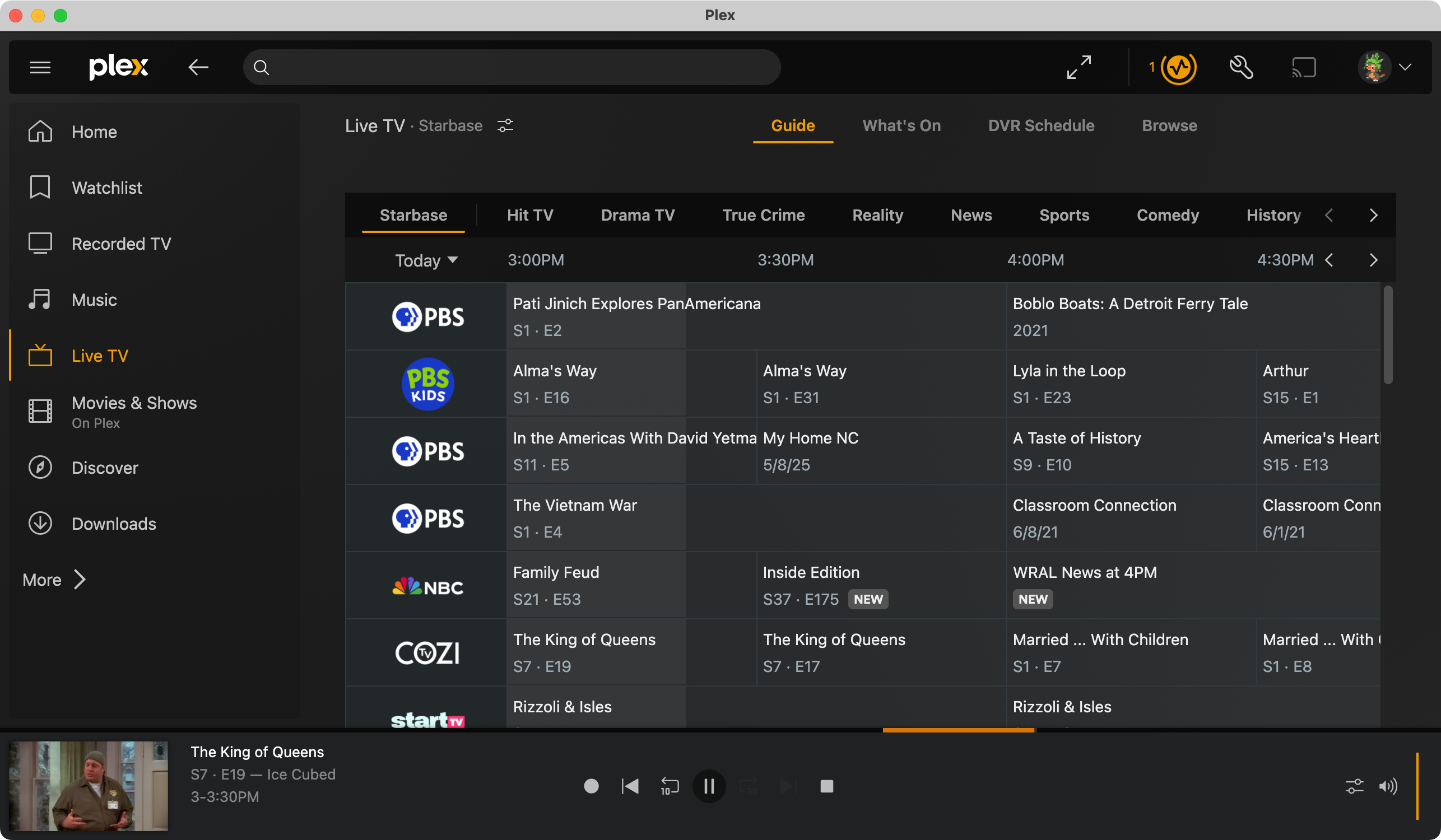Screen dimensions: 1441x840
Task: Rewind 10 seconds
Action: [x=670, y=787]
